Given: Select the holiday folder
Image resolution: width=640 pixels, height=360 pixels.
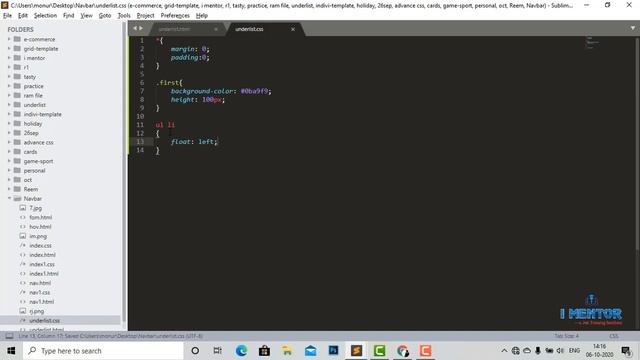Looking at the screenshot, I should click(x=33, y=124).
